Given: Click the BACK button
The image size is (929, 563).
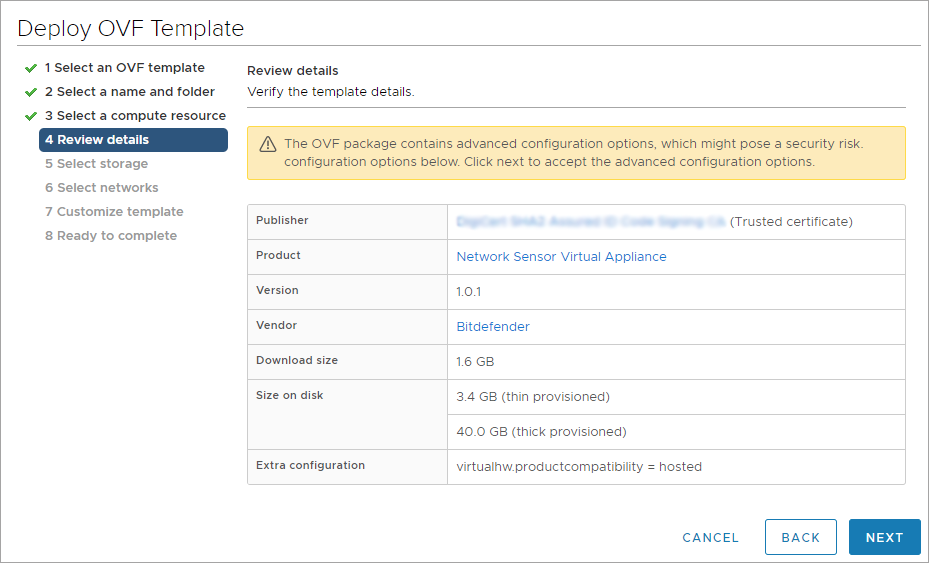Looking at the screenshot, I should click(800, 538).
